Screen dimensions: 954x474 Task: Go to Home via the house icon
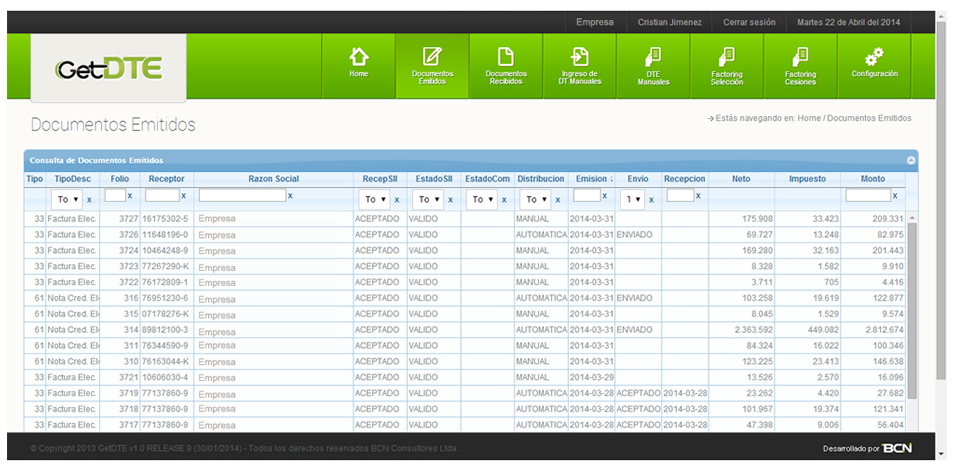coord(358,57)
